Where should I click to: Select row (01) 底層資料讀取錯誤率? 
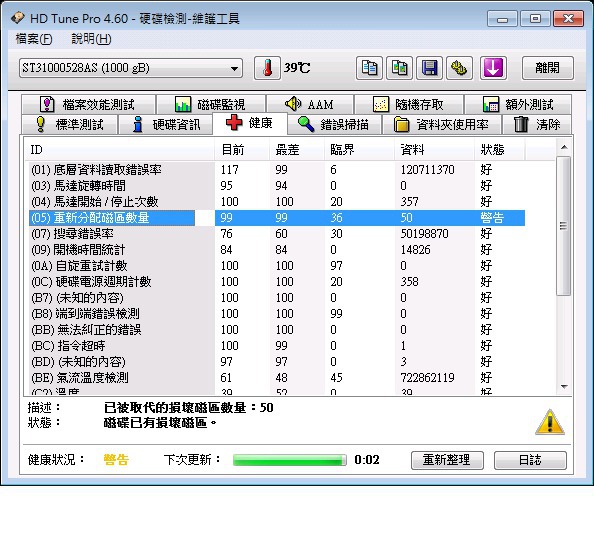coord(277,170)
